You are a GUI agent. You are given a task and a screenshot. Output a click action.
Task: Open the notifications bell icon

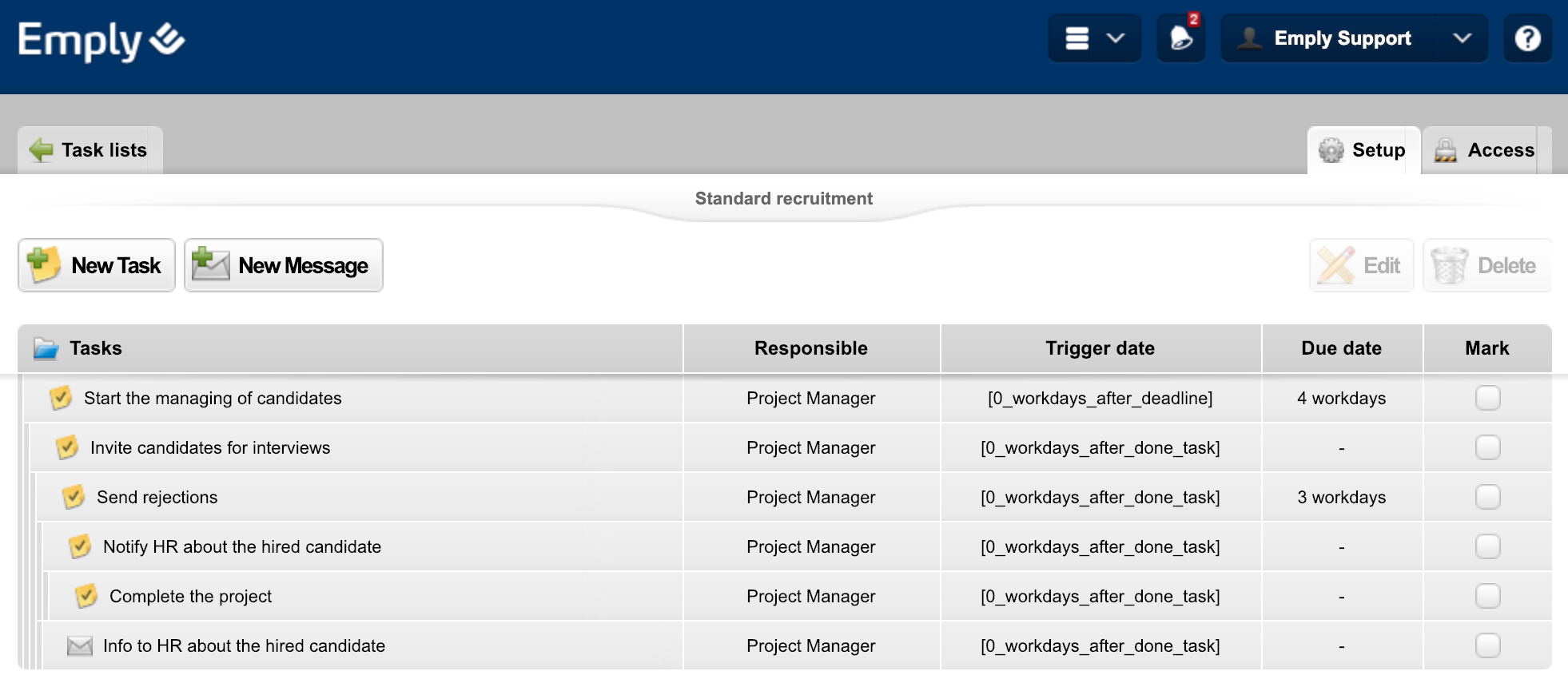(1181, 38)
